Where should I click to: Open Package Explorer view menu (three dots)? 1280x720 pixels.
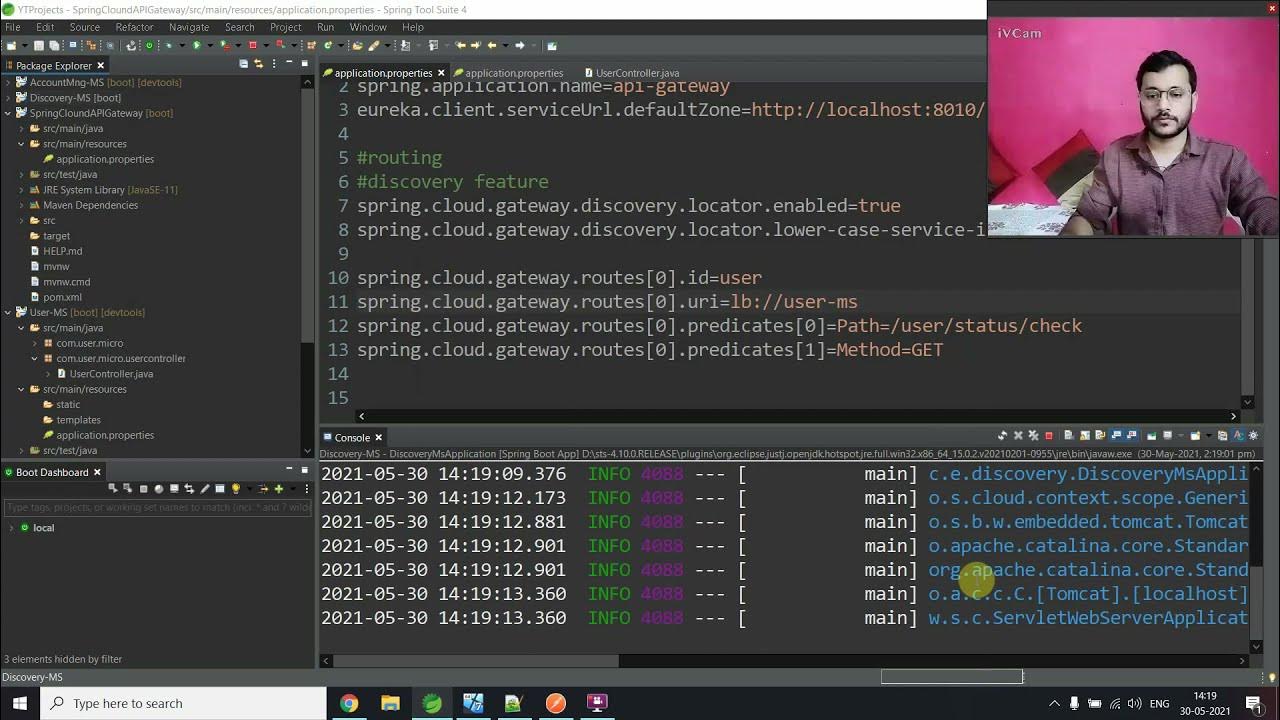click(x=274, y=64)
